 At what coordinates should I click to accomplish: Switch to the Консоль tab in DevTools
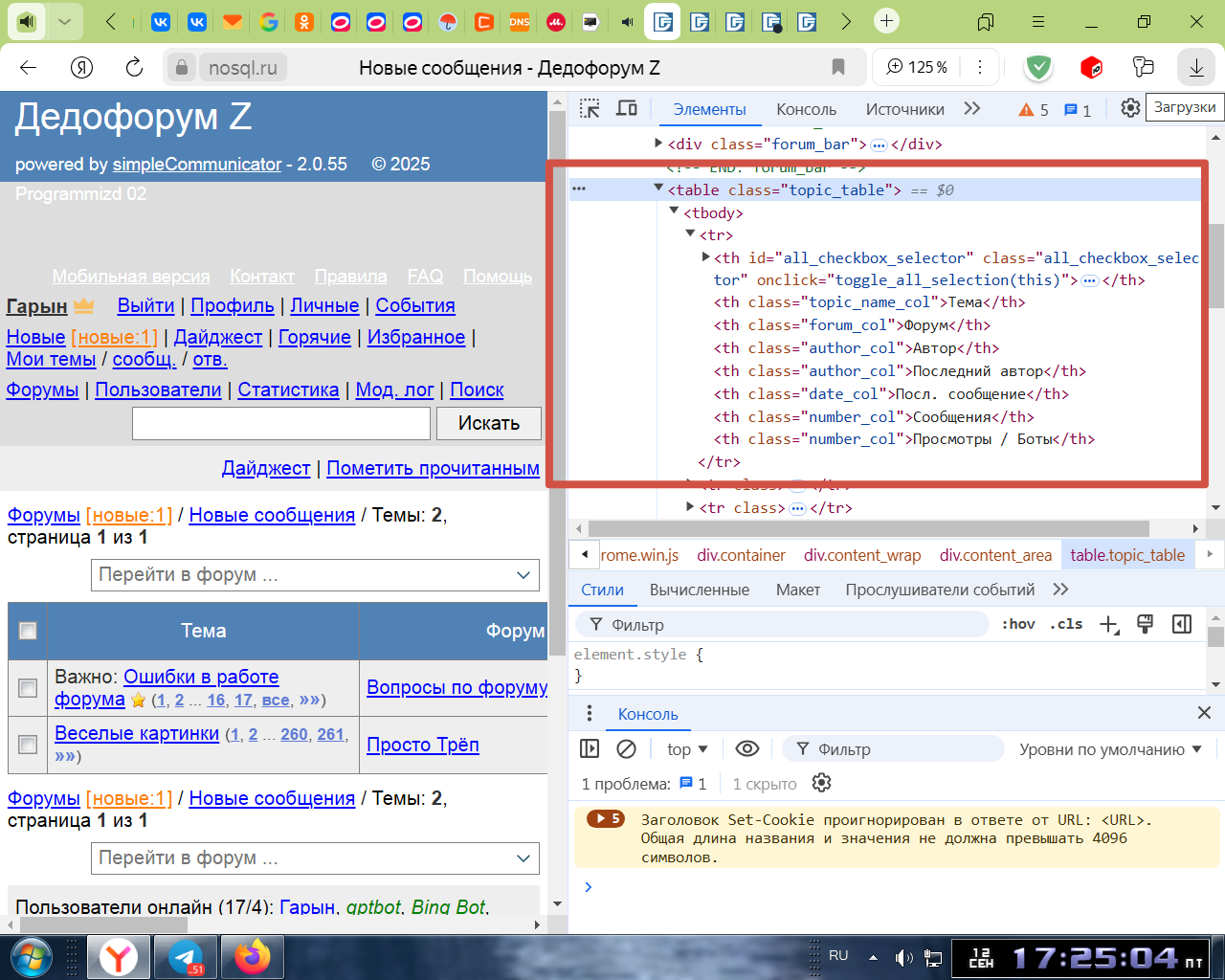coord(806,109)
